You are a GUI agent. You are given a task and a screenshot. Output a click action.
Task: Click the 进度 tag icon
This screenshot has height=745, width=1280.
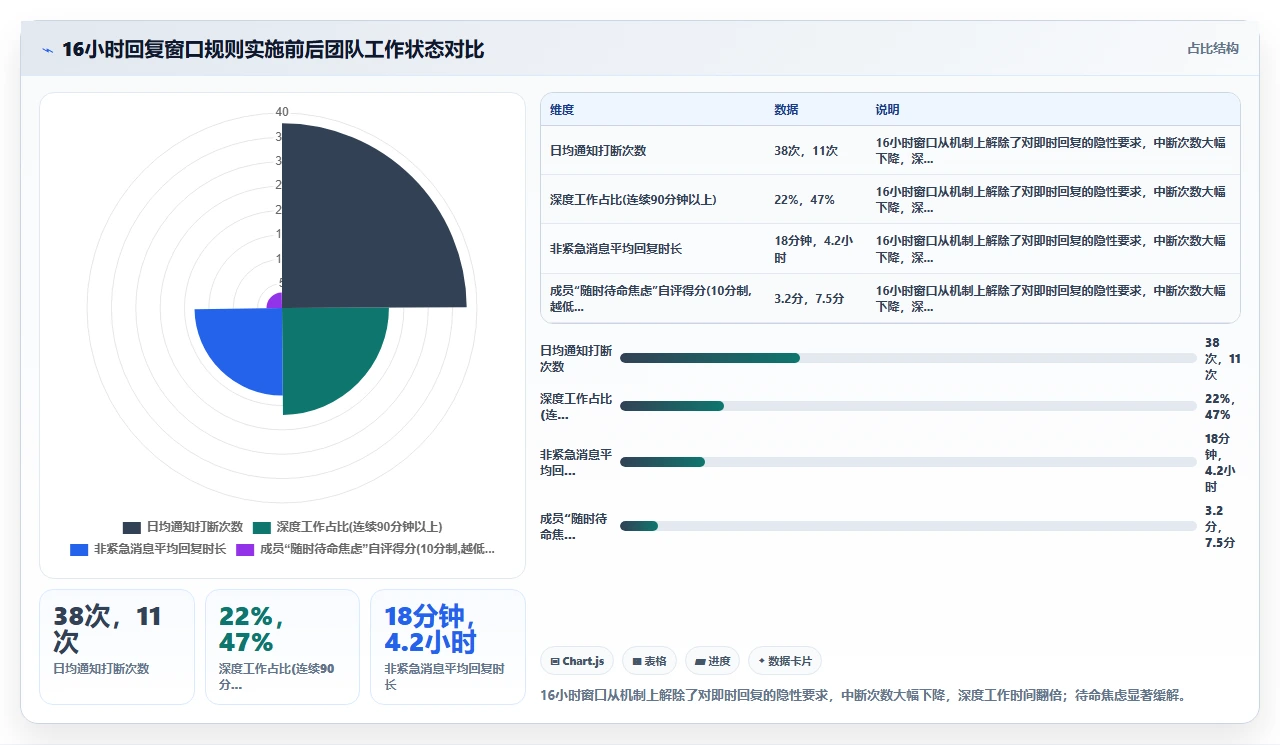tap(700, 662)
